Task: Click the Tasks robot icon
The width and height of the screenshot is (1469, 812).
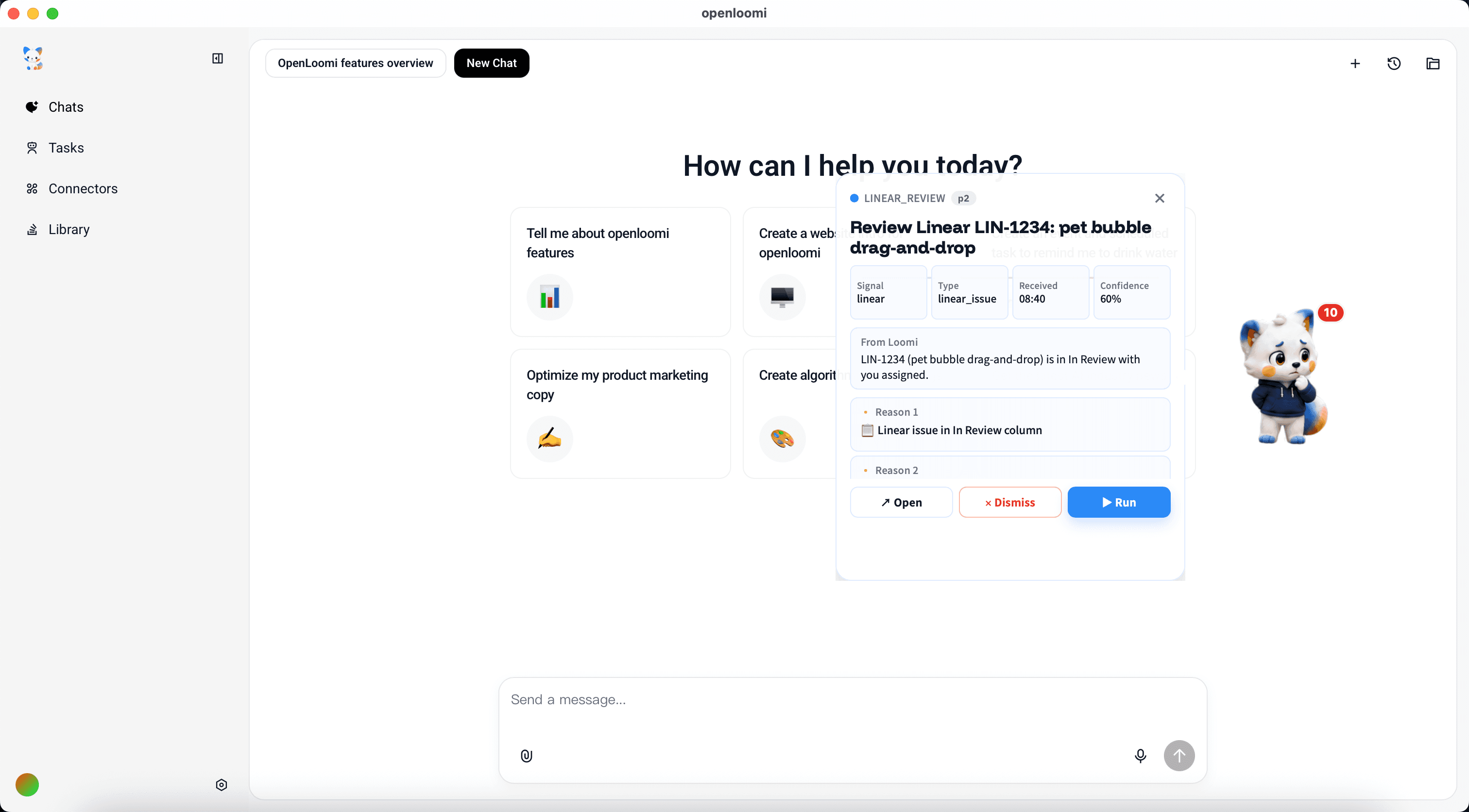Action: (32, 148)
